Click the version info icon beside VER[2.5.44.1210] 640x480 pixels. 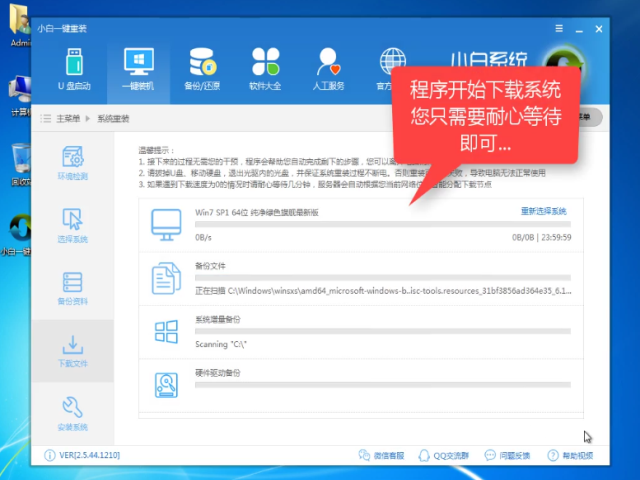point(49,456)
